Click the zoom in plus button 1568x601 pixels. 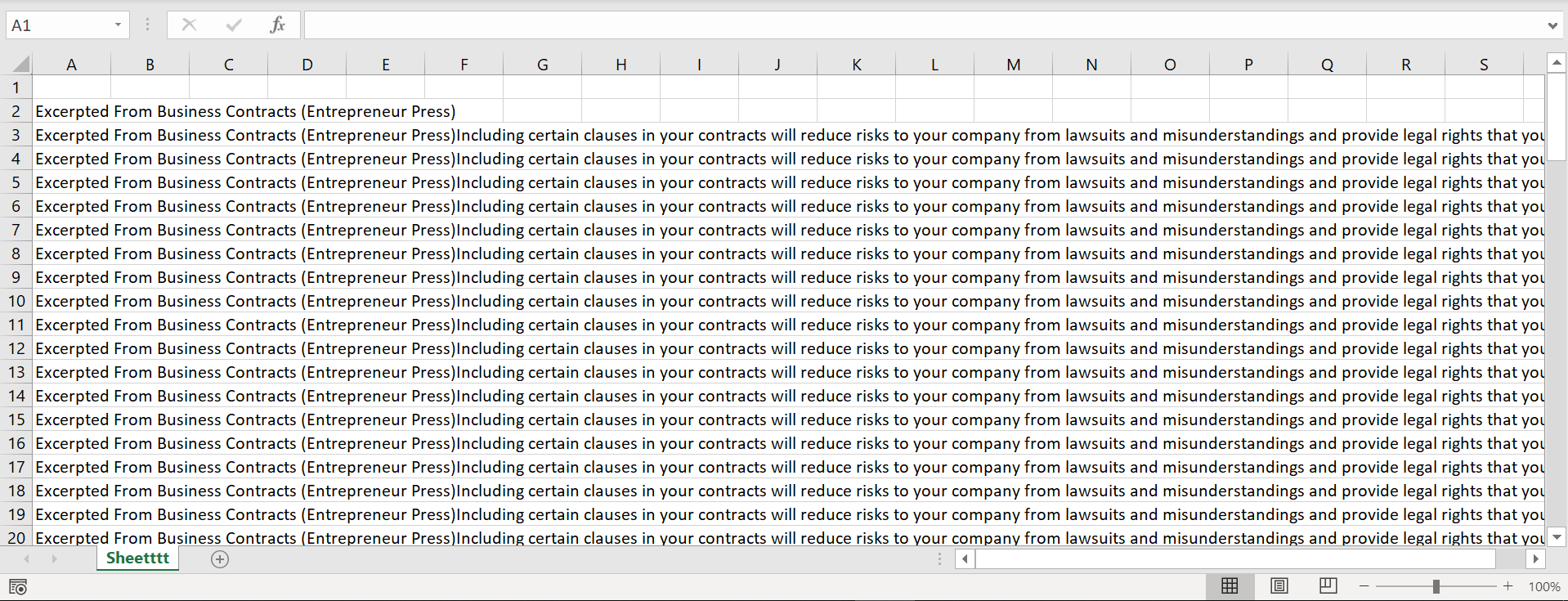(x=1508, y=586)
